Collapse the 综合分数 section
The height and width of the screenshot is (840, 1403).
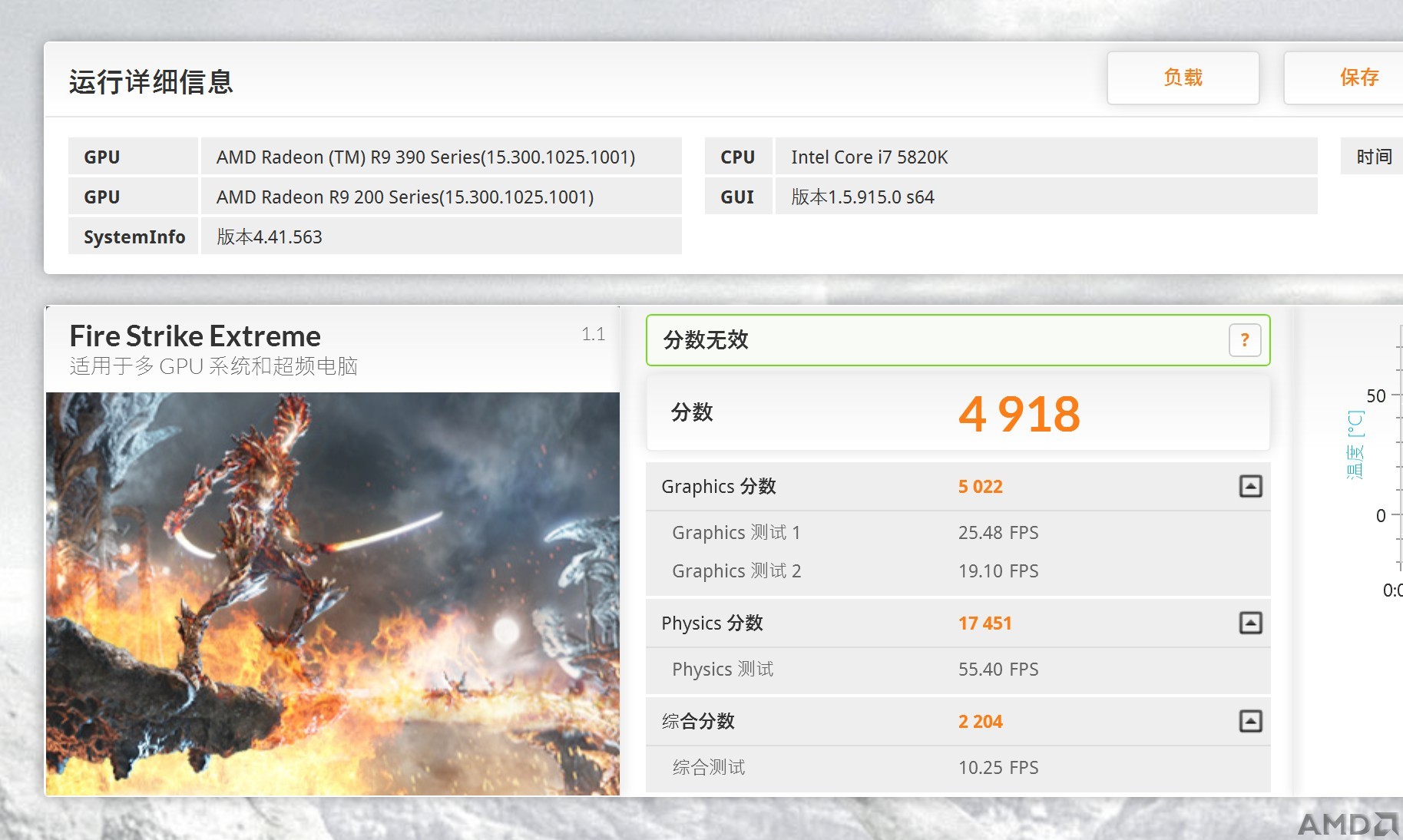pyautogui.click(x=1251, y=721)
